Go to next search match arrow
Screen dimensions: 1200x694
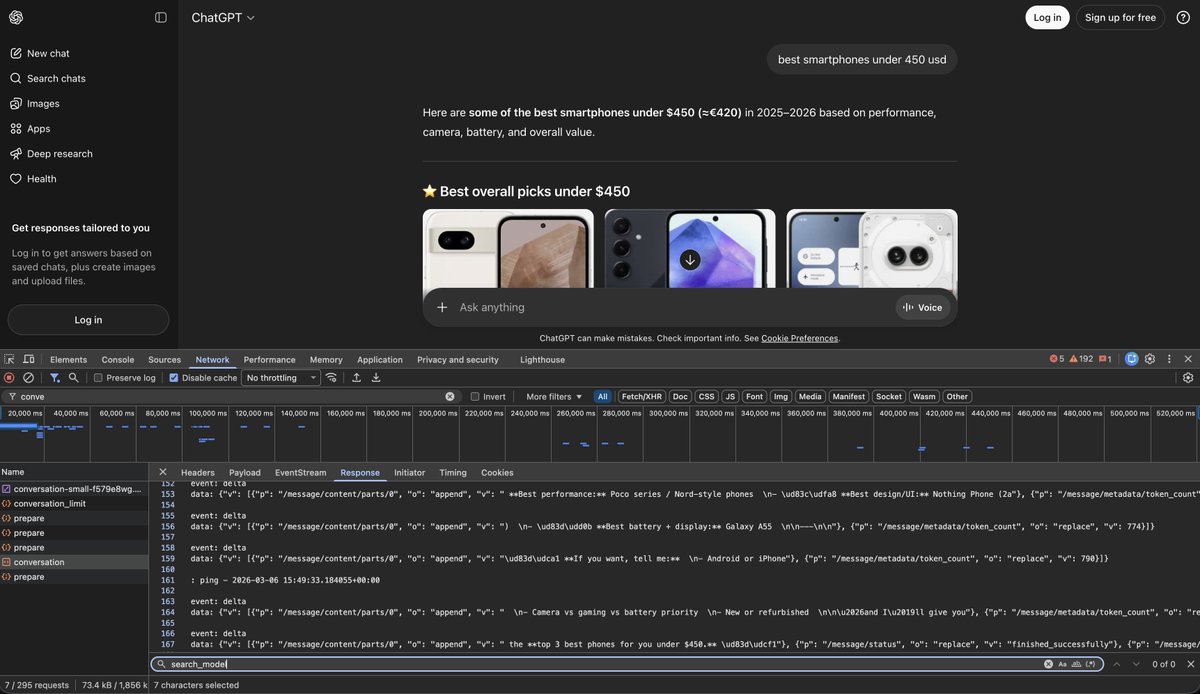(1136, 664)
